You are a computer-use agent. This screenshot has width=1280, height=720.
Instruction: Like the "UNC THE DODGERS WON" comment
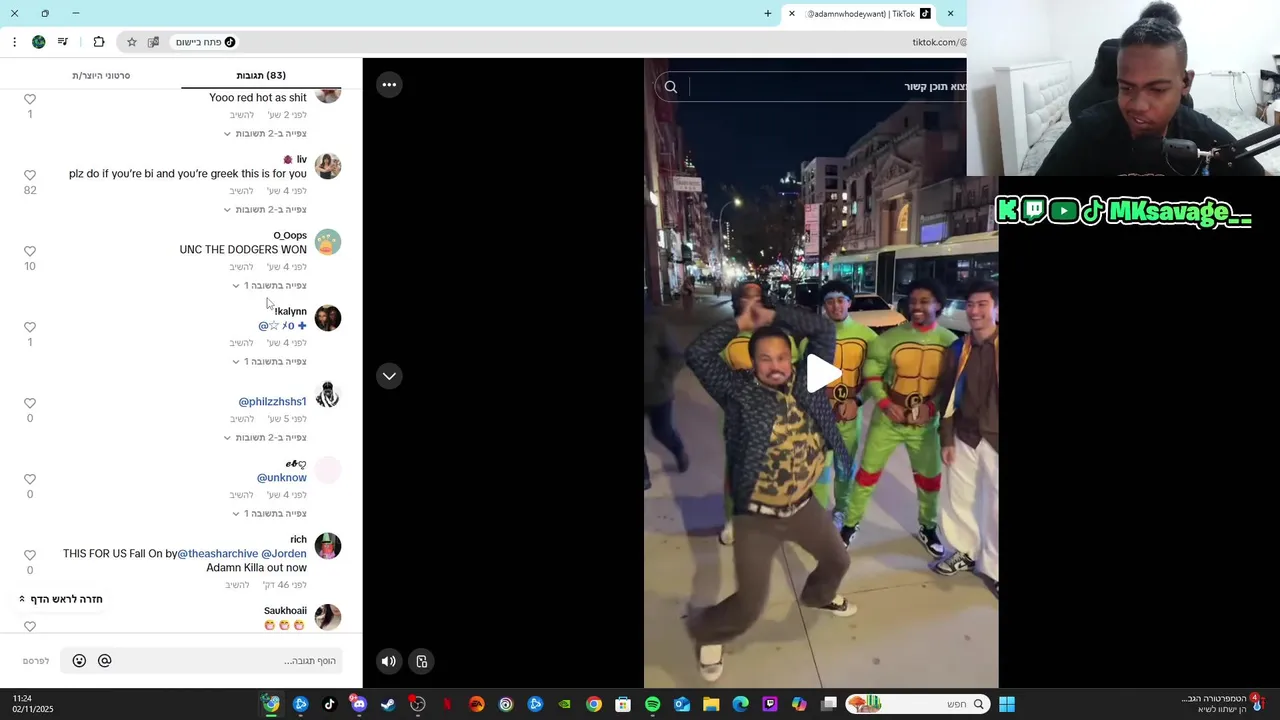tap(29, 251)
